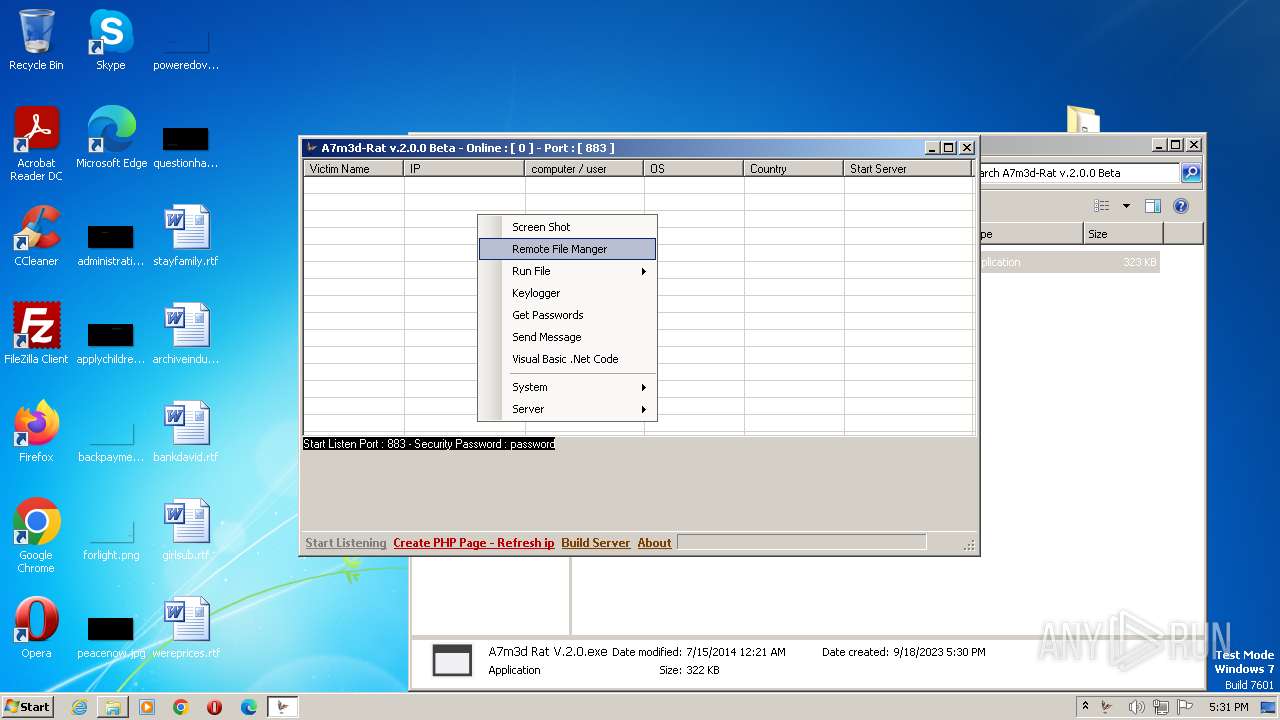Open archiveindu... document on desktop
Viewport: 1280px width, 720px height.
point(186,334)
